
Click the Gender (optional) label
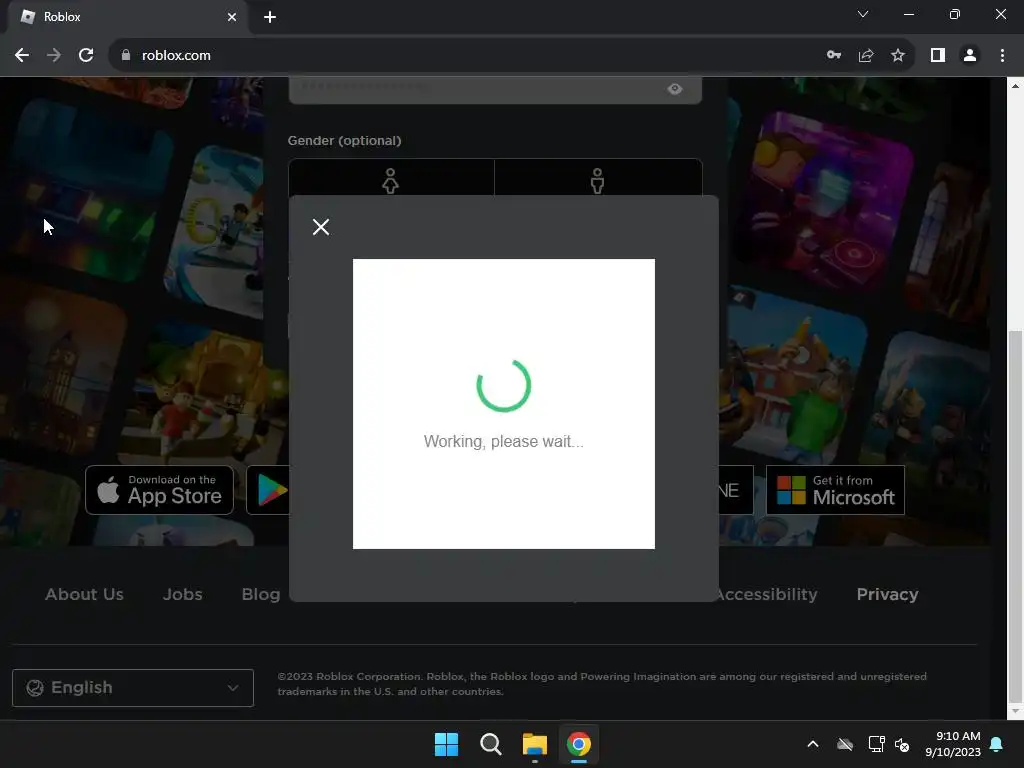[344, 140]
